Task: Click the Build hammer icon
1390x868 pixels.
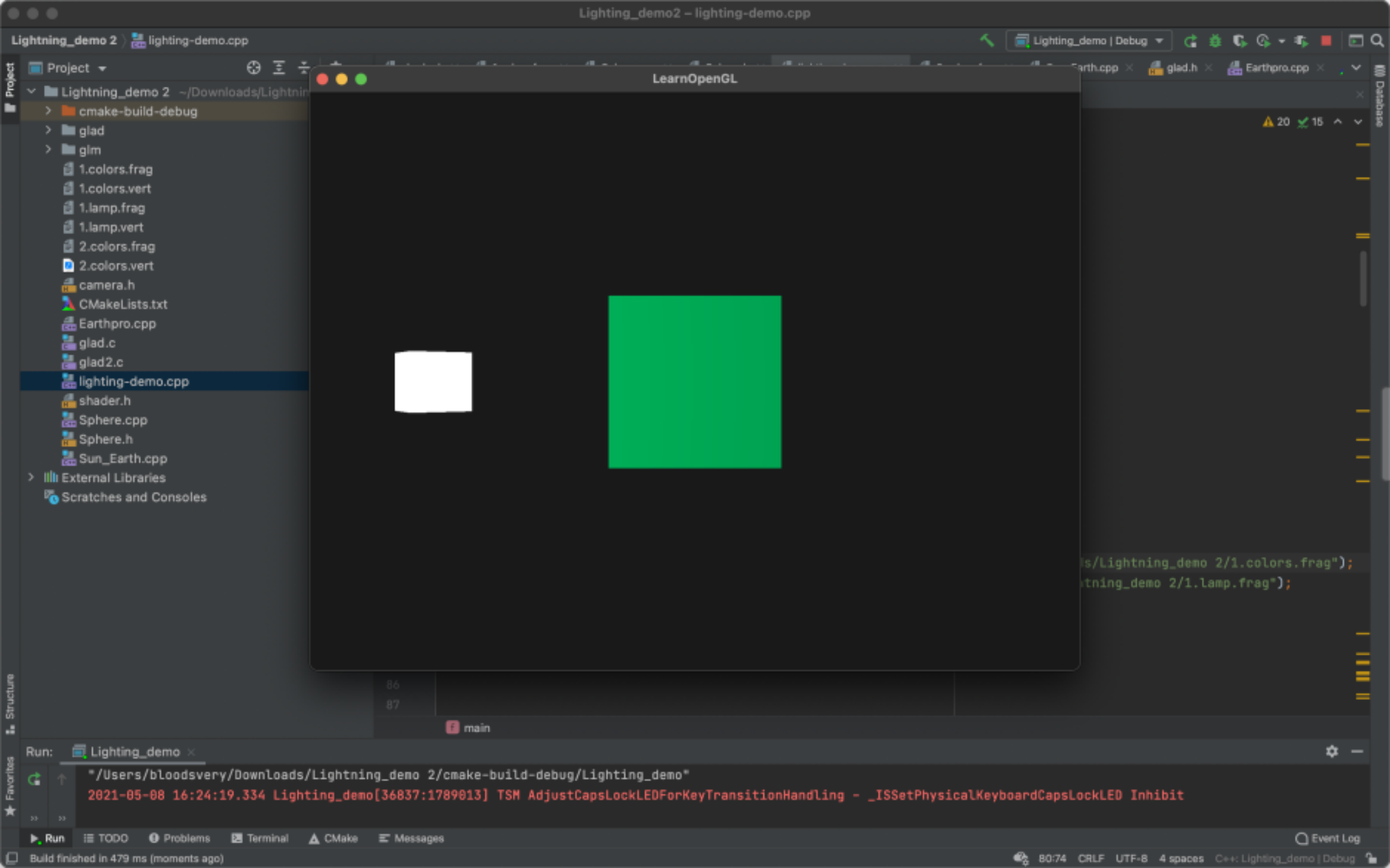Action: 987,40
